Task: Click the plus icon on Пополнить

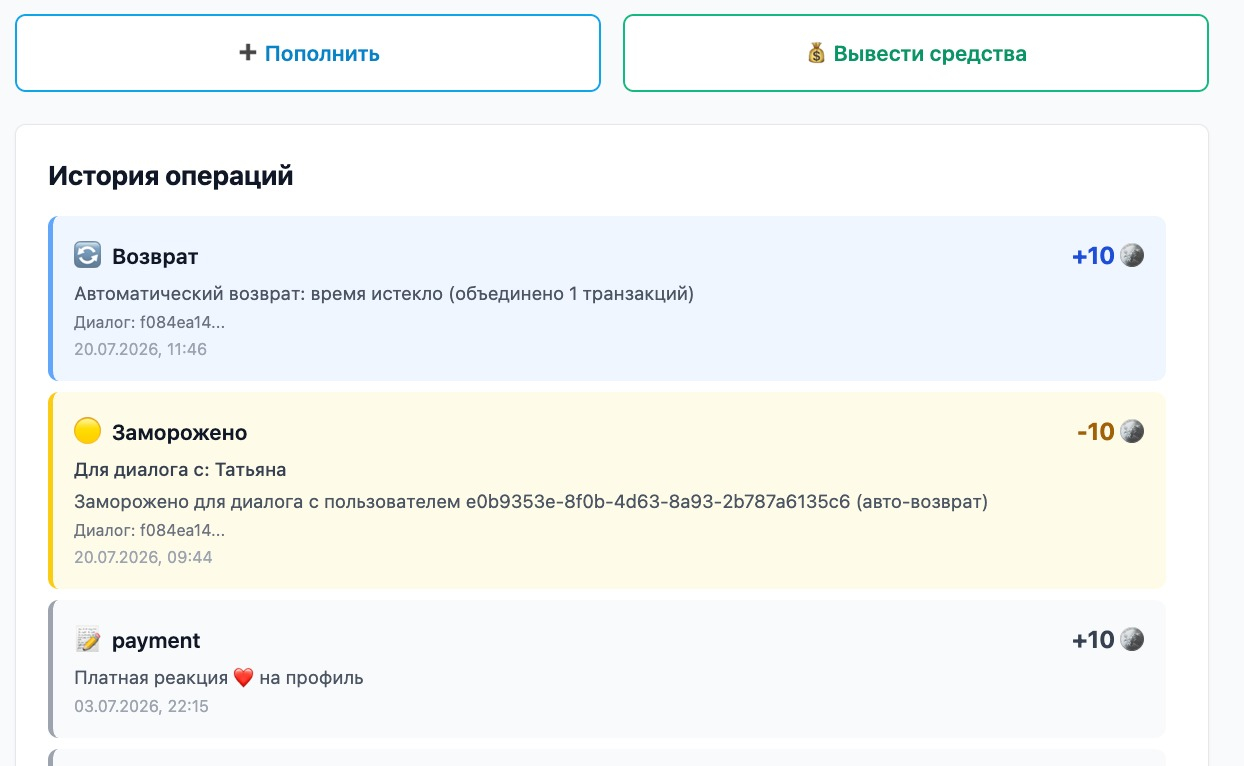Action: 248,53
